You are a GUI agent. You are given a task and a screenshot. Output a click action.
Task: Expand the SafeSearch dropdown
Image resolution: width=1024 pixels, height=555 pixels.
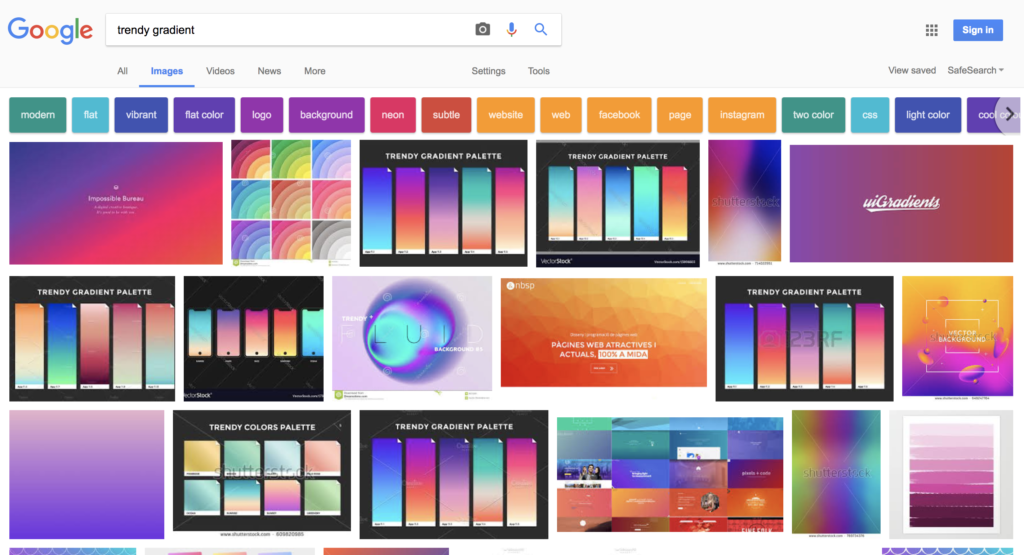[976, 71]
